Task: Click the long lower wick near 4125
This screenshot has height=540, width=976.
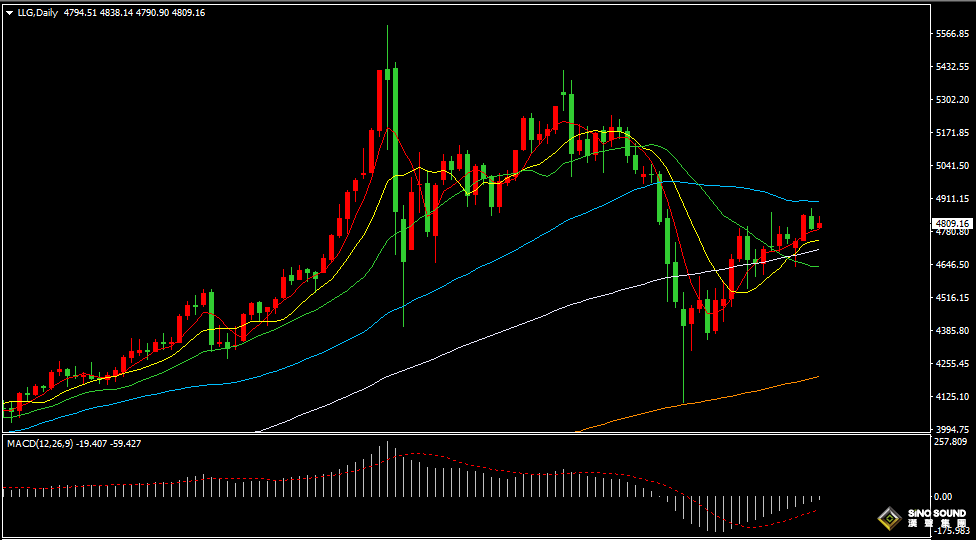Action: (x=684, y=370)
